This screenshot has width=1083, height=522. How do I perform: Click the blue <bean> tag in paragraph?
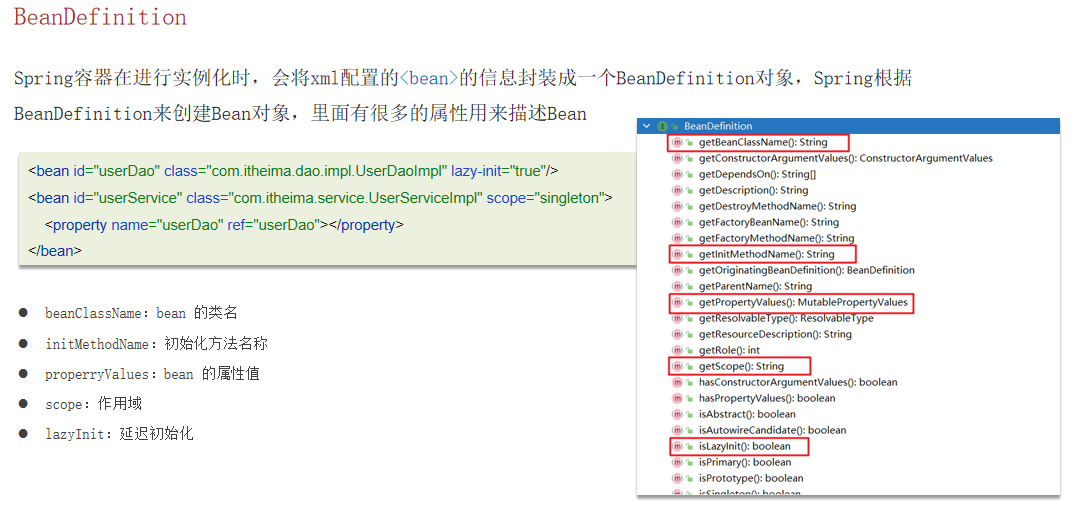(429, 78)
